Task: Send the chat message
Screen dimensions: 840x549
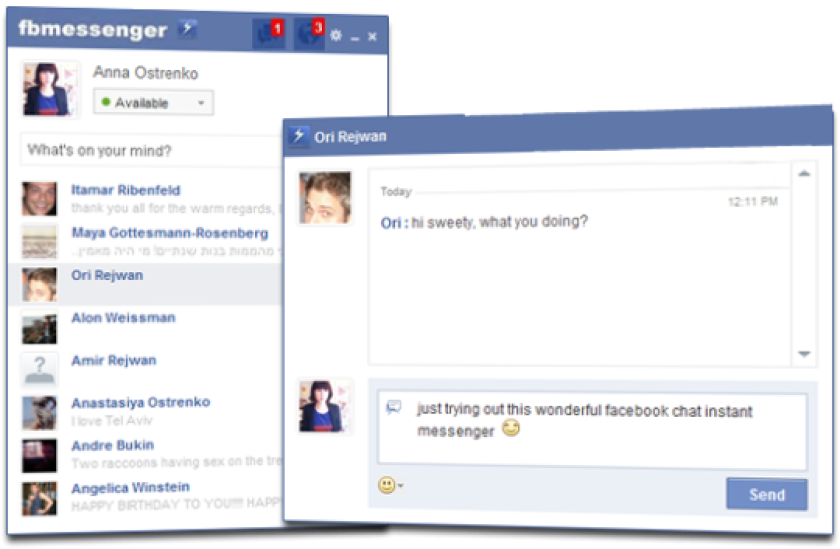Action: coord(767,494)
